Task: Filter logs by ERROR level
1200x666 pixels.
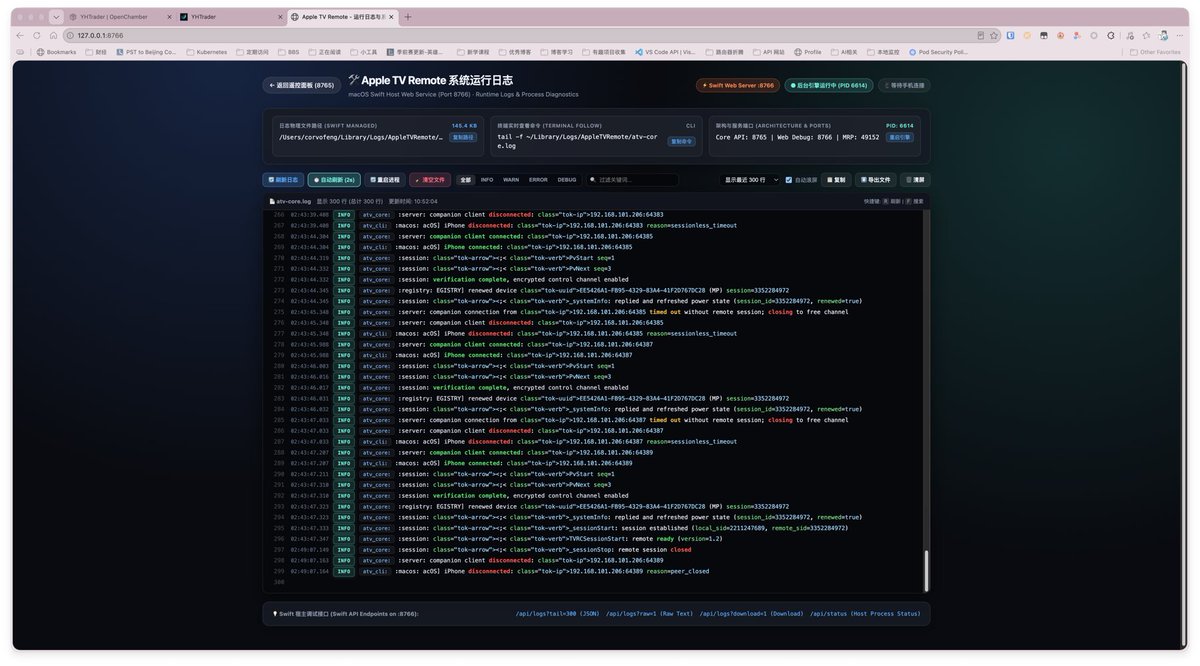Action: coord(538,180)
